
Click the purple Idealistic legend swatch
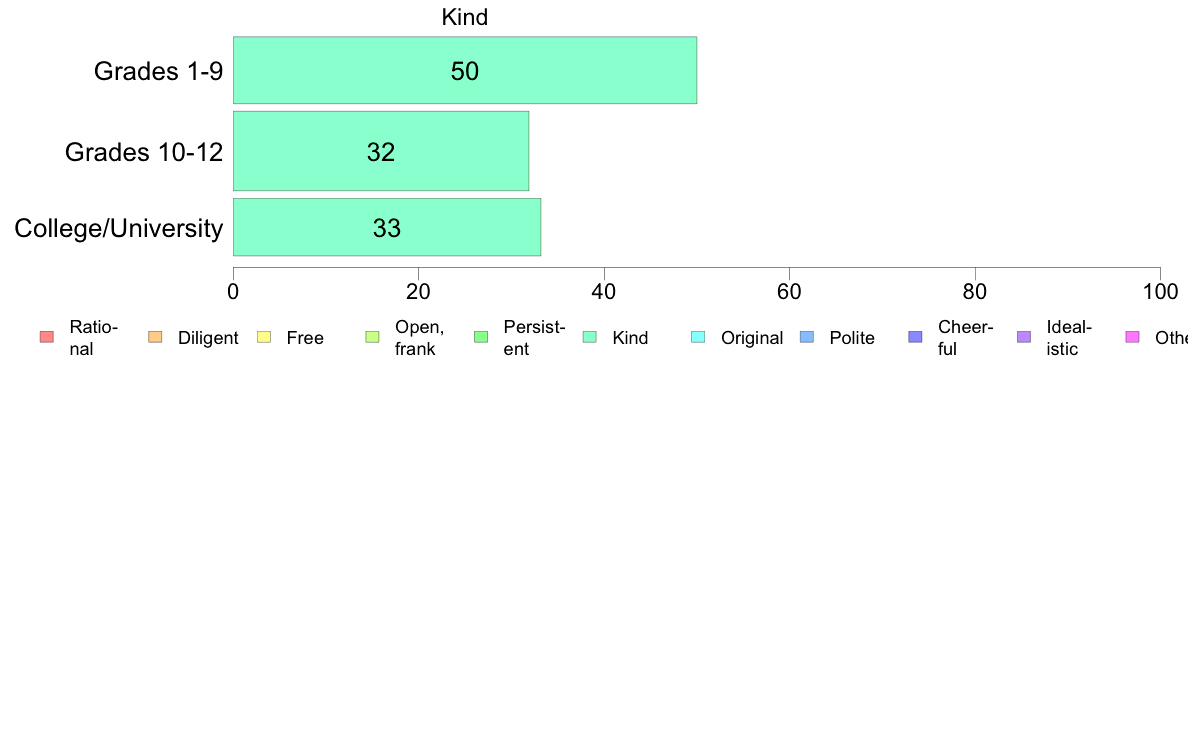(1024, 337)
